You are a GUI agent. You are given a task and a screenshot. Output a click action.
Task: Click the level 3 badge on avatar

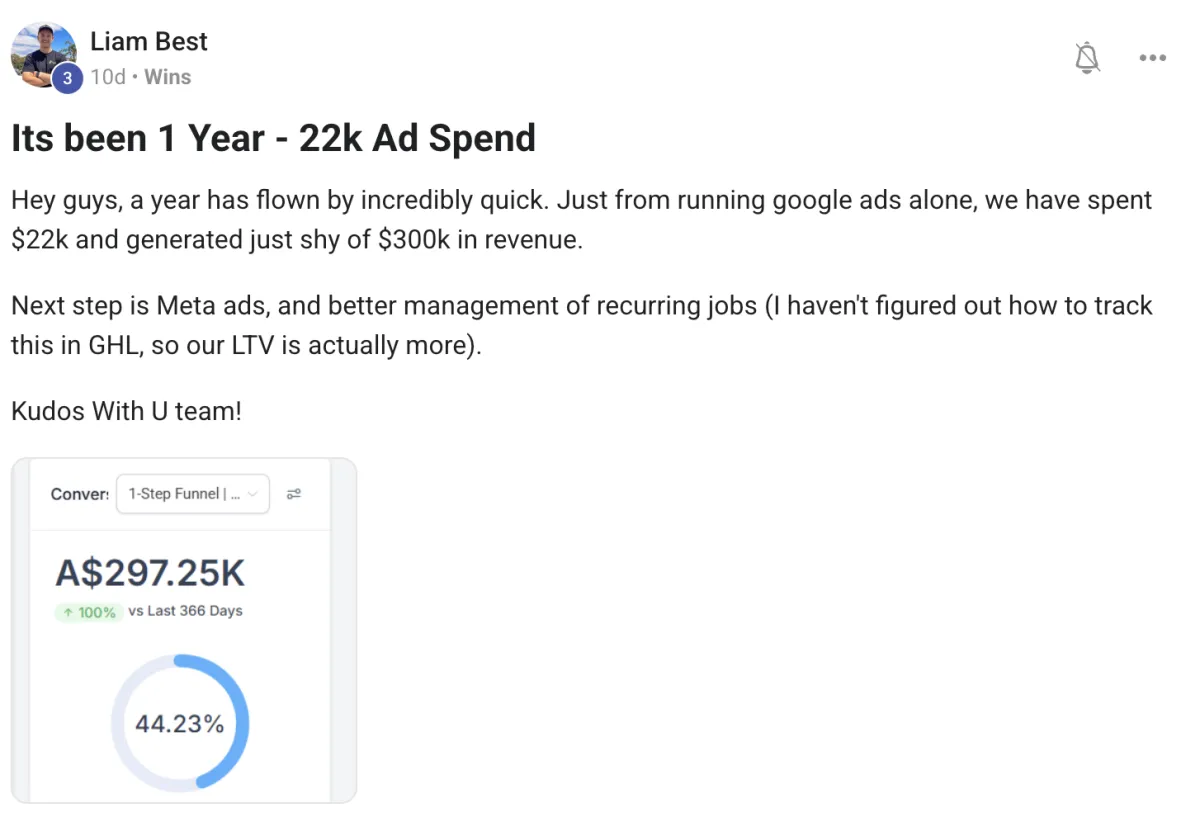67,78
